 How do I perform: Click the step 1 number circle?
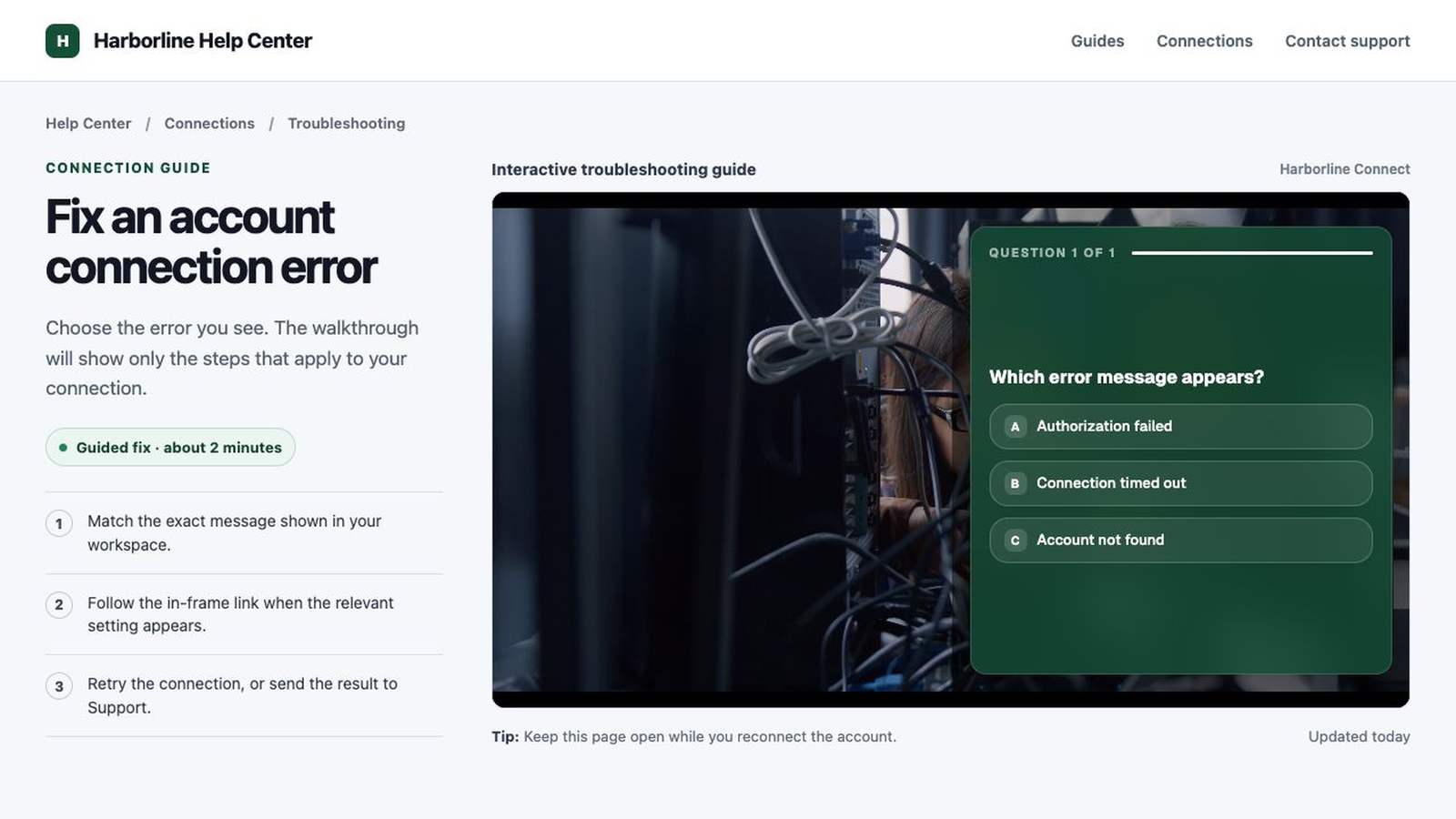59,523
